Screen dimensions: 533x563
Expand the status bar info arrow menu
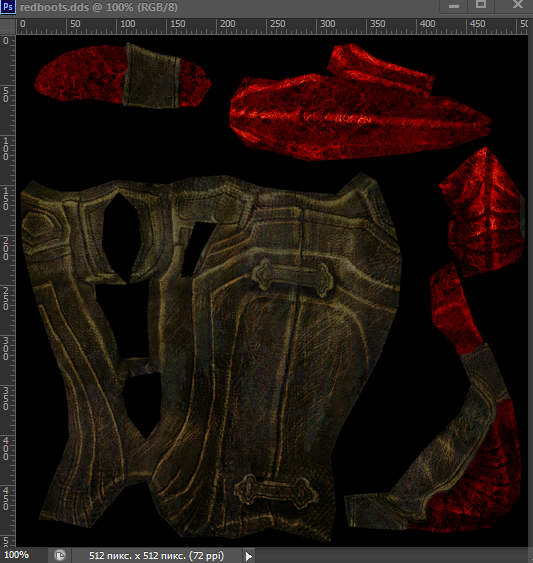[x=249, y=556]
